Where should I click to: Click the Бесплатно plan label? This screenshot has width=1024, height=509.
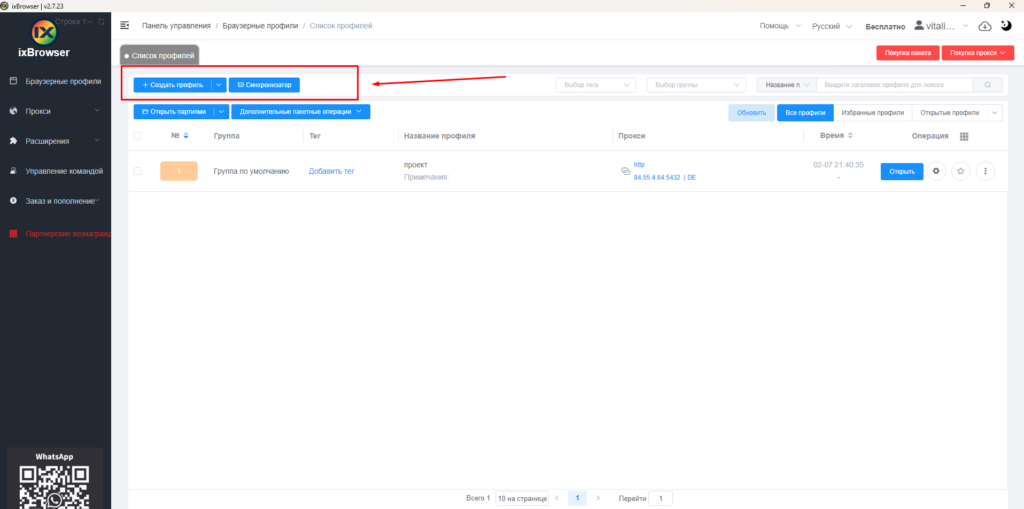click(885, 27)
